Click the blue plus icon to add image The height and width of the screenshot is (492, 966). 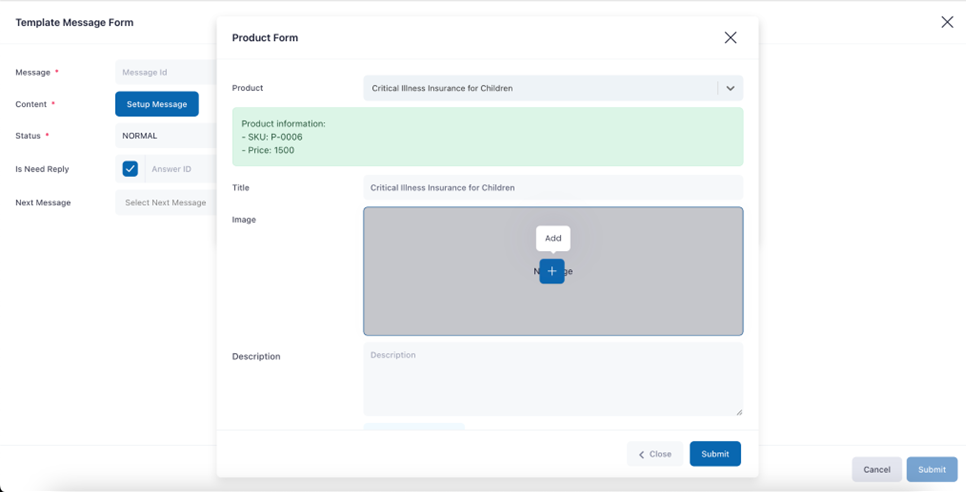pyautogui.click(x=552, y=271)
